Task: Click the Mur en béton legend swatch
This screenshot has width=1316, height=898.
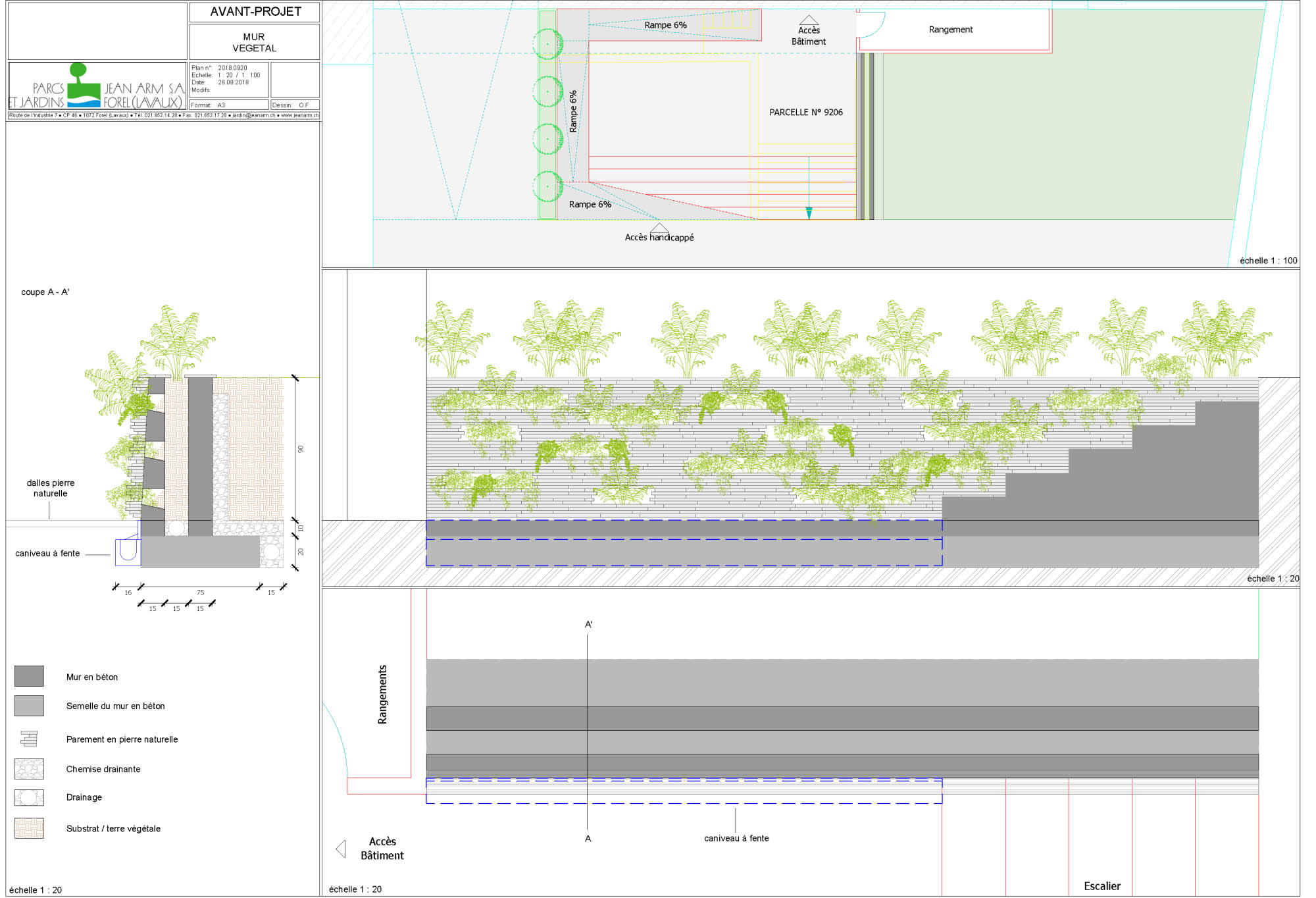Action: coord(29,676)
